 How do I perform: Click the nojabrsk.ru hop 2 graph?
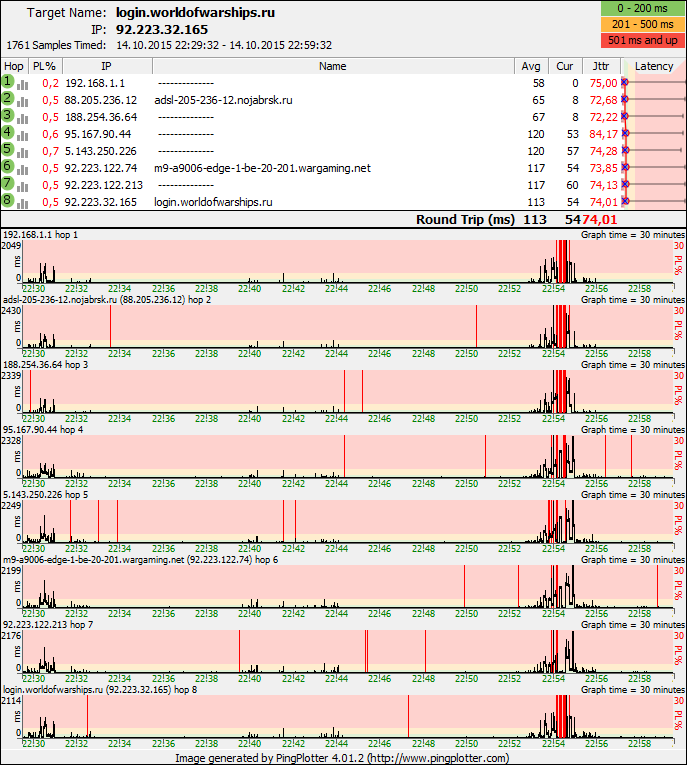pos(348,326)
